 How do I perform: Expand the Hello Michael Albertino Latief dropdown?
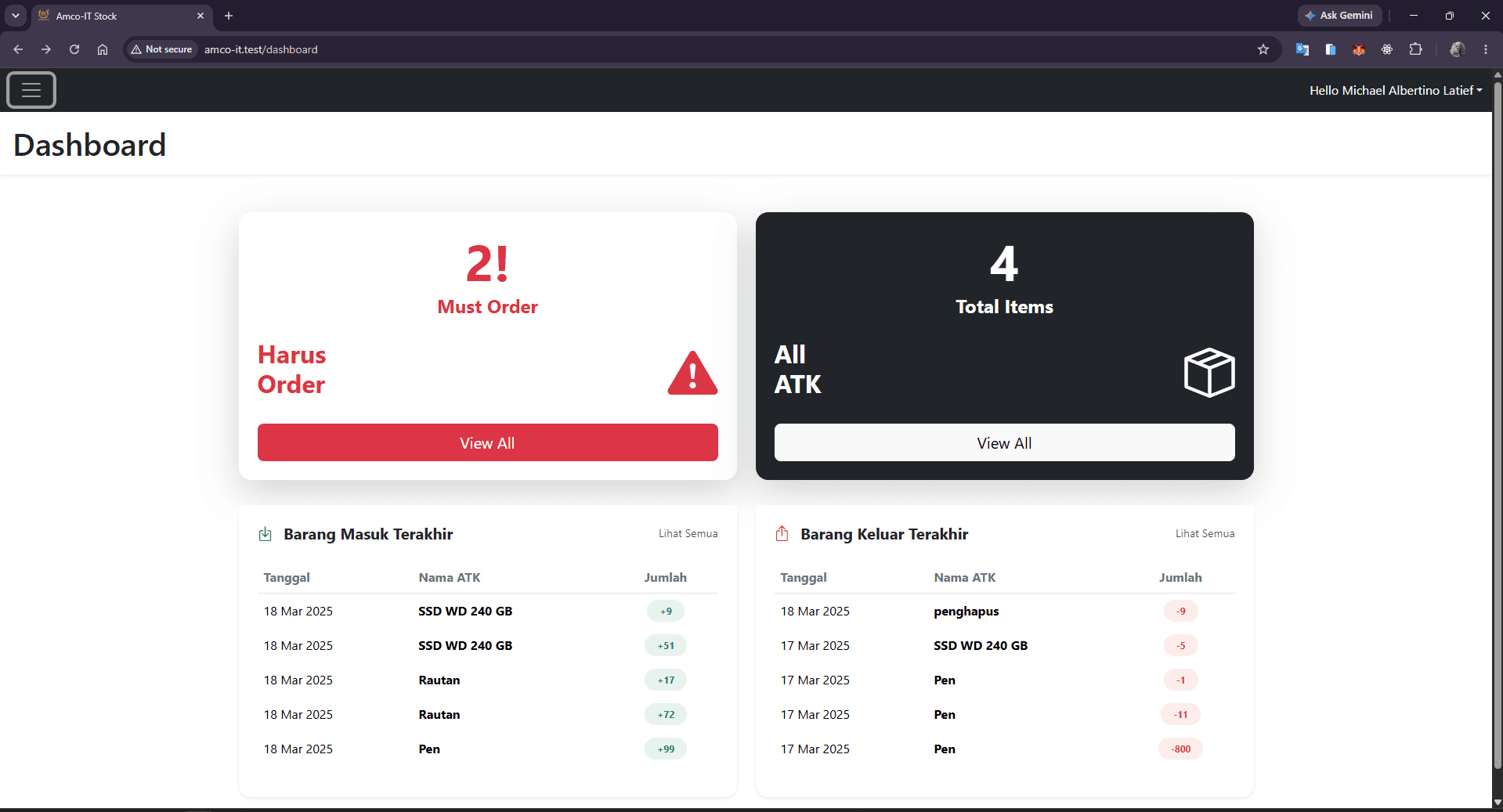(1396, 91)
